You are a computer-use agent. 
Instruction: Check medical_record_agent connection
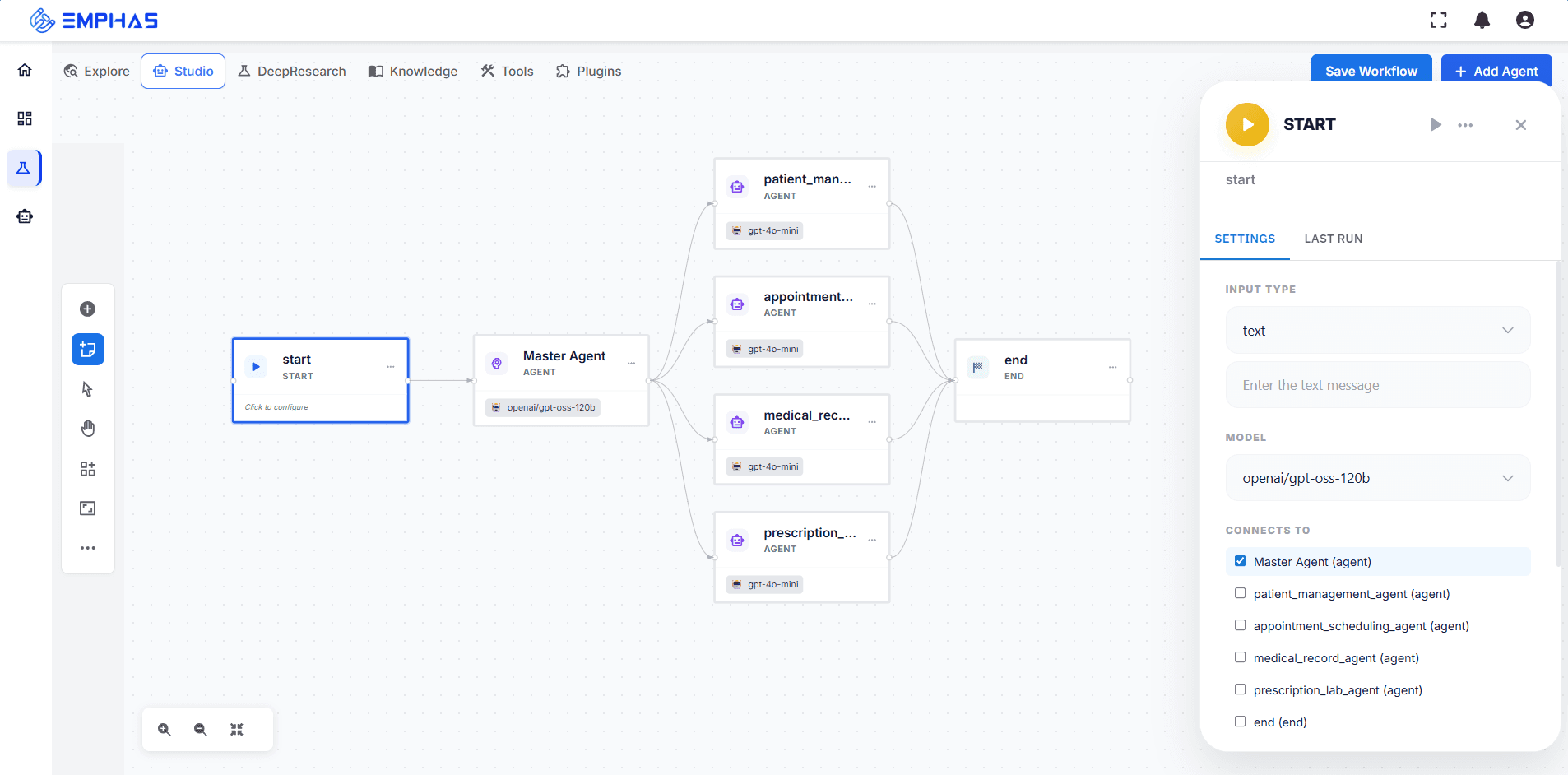[x=1240, y=657]
